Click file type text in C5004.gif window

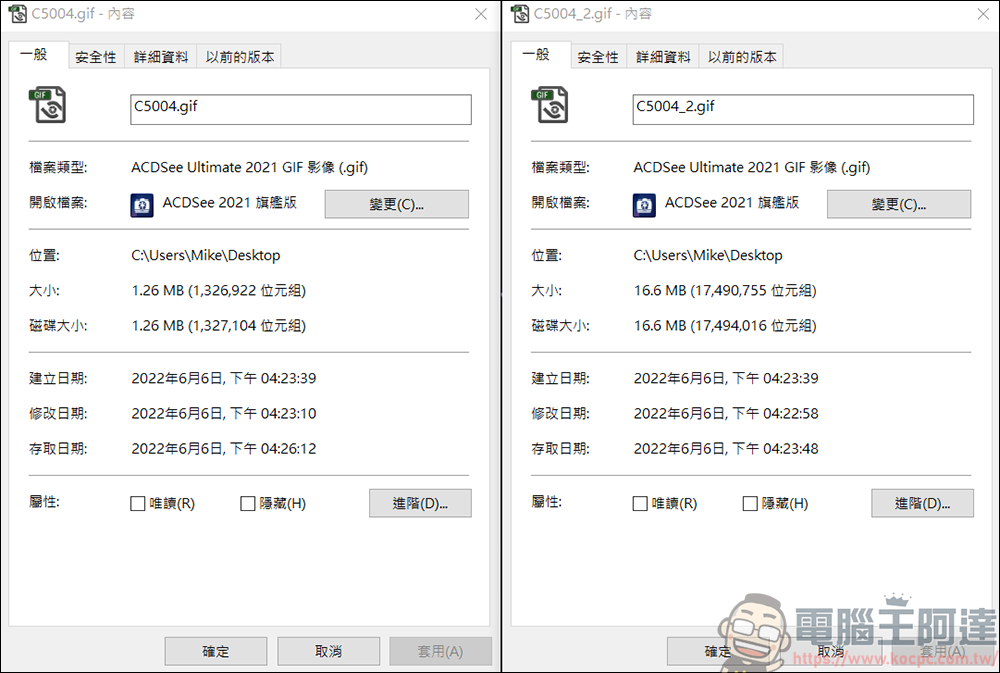point(249,167)
